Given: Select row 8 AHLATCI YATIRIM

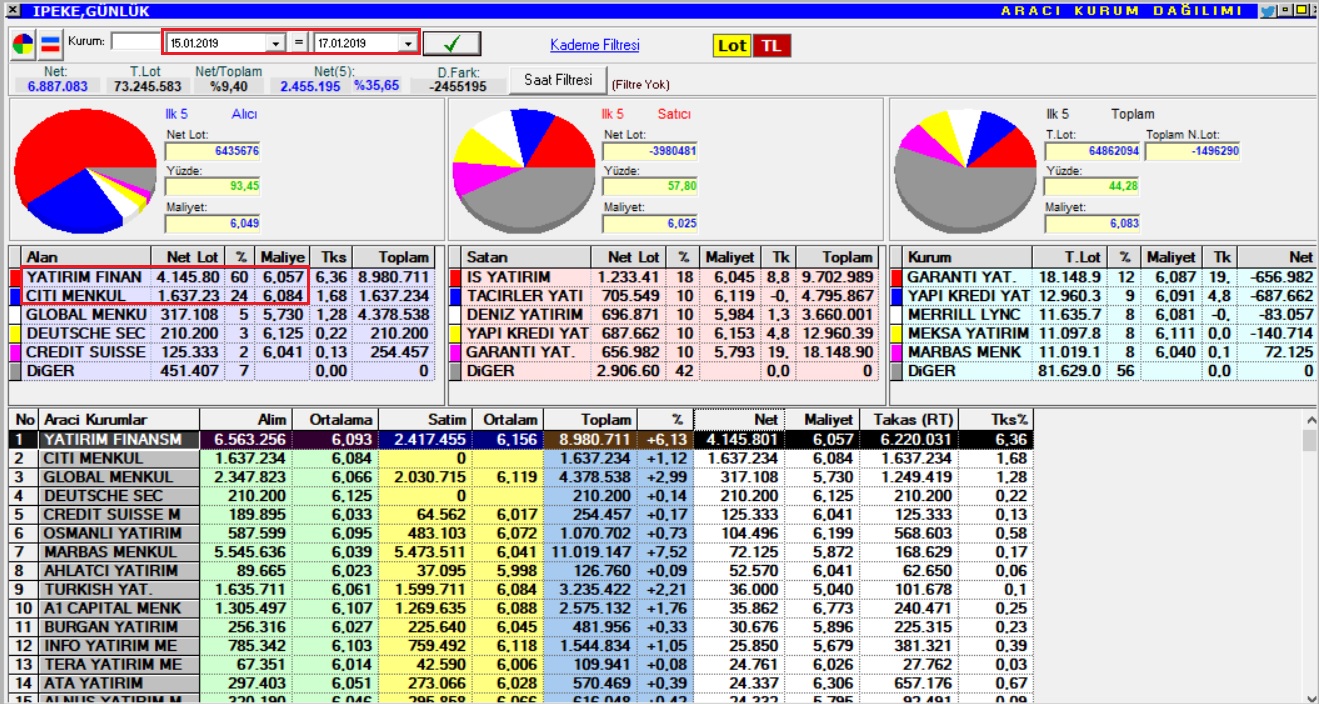Looking at the screenshot, I should (x=521, y=571).
